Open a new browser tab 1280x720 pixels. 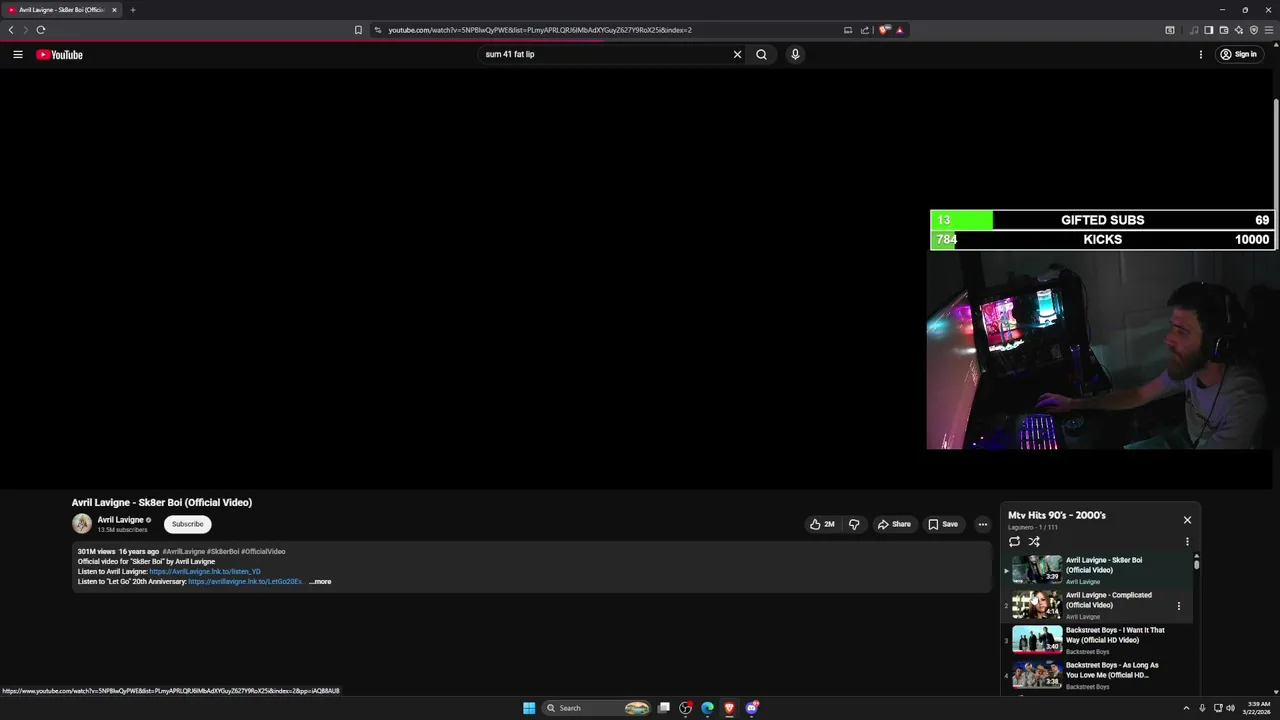(x=132, y=10)
